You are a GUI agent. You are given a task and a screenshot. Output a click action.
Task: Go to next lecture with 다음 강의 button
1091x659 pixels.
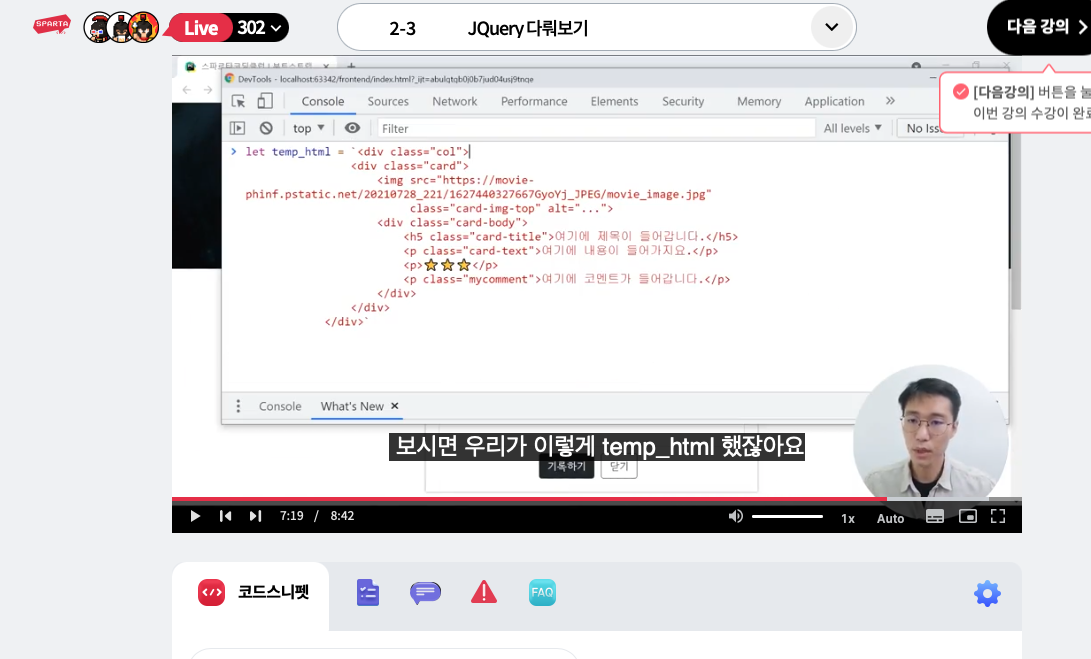point(1042,26)
